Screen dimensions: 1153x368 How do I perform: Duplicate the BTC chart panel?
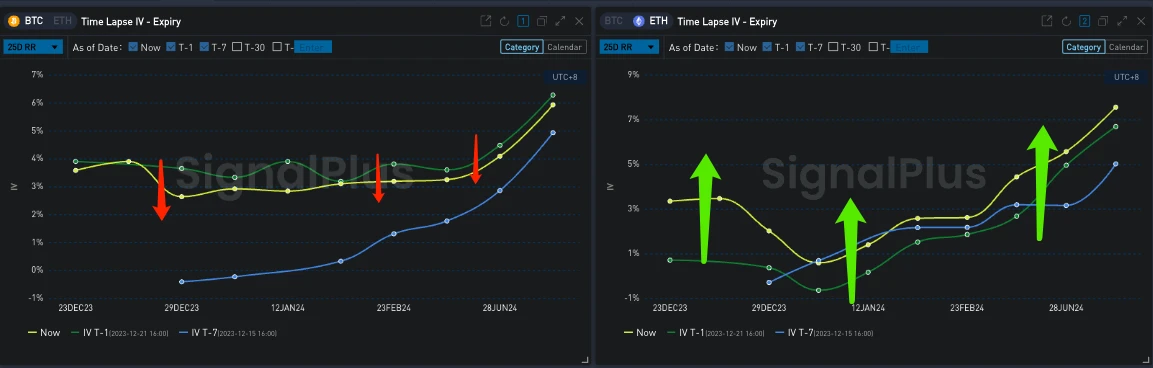click(542, 21)
